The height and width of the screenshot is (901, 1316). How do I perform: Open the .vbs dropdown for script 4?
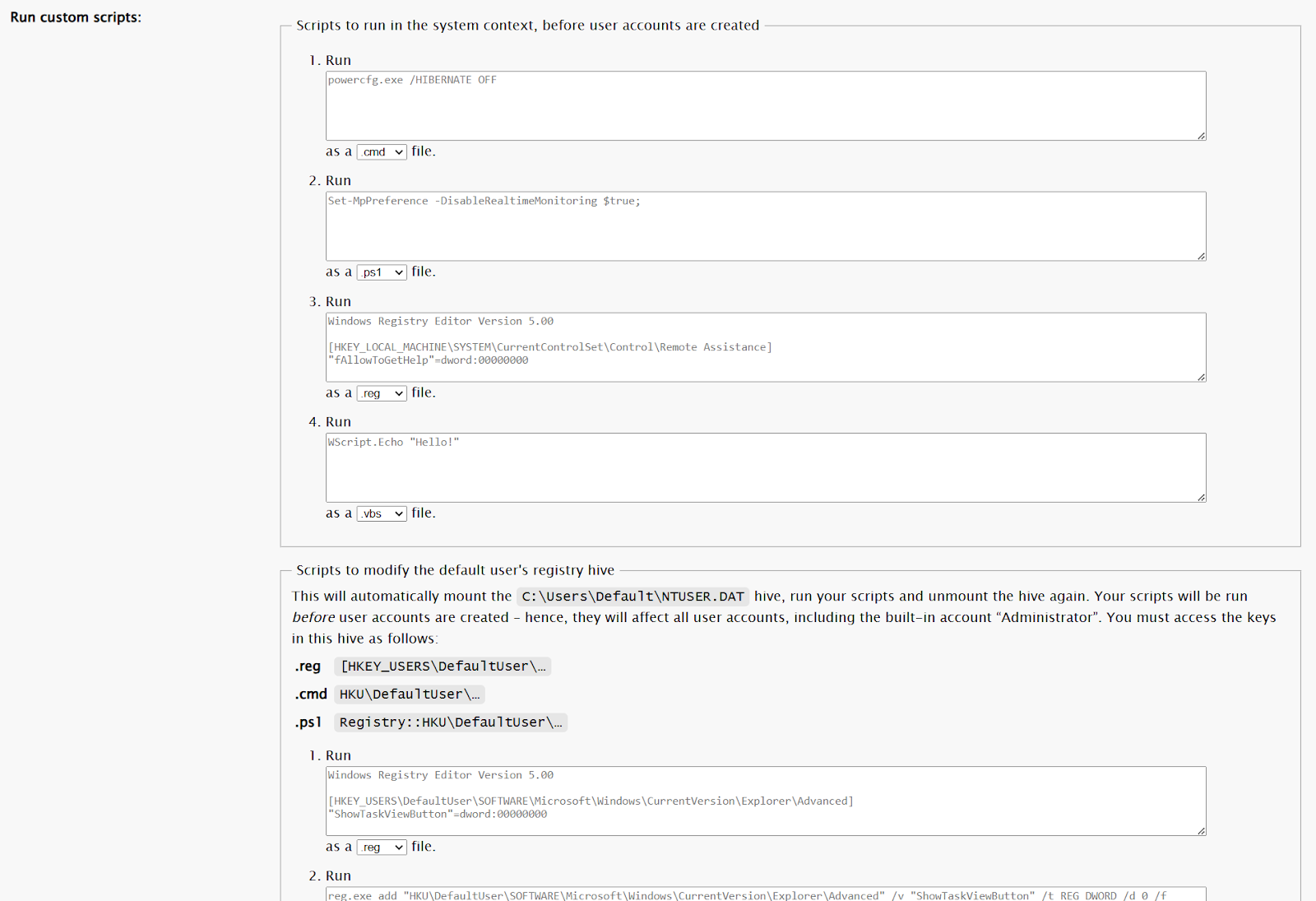click(381, 513)
